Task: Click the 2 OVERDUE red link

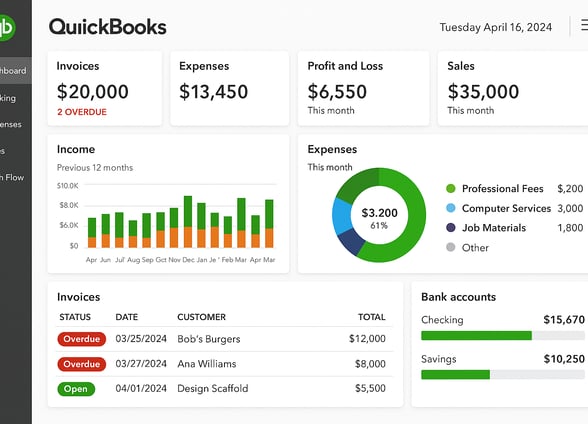Action: (82, 112)
